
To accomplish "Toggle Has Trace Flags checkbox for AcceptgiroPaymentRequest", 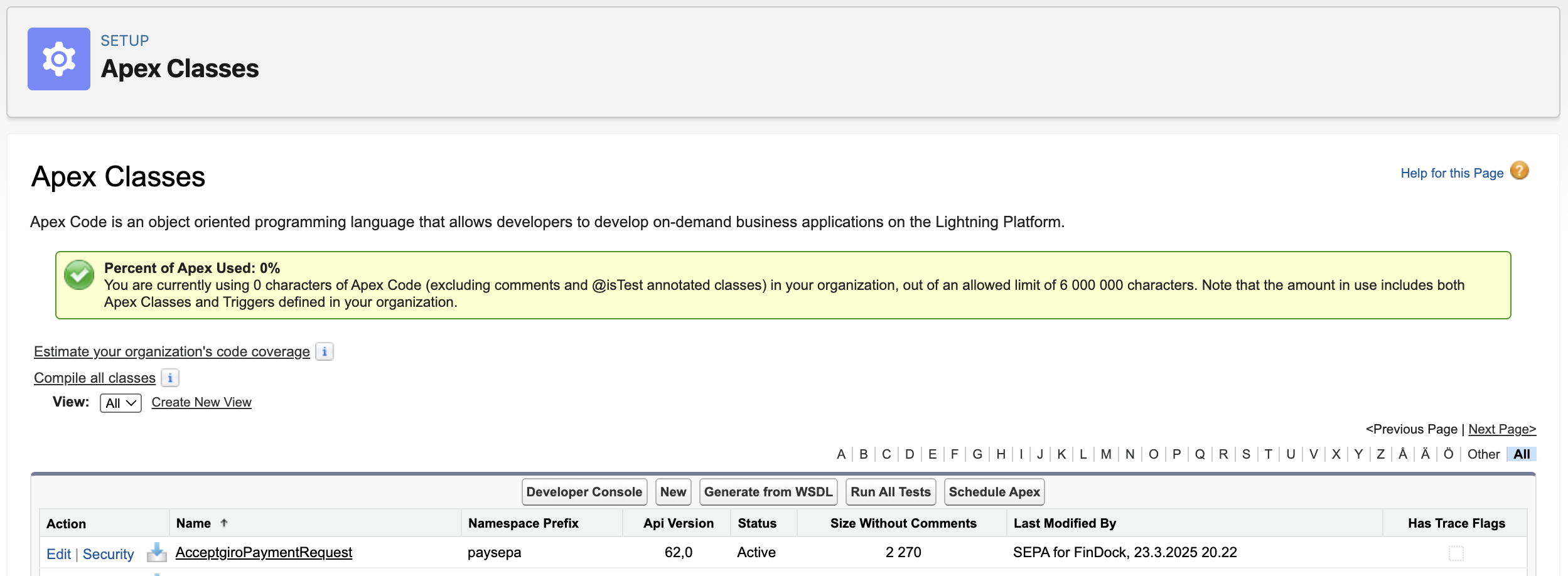I will pyautogui.click(x=1456, y=553).
